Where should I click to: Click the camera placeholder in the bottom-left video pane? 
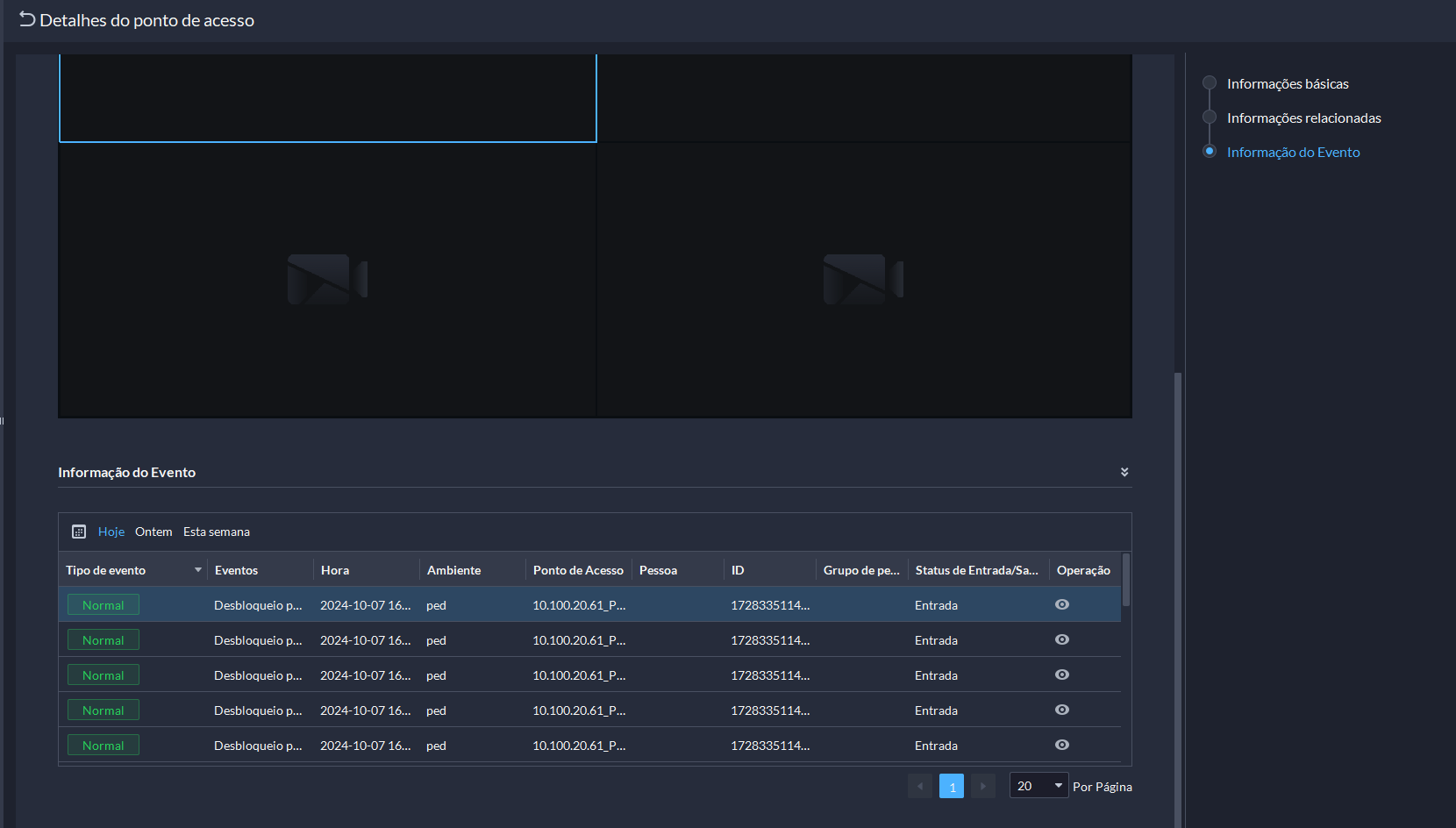(x=327, y=280)
